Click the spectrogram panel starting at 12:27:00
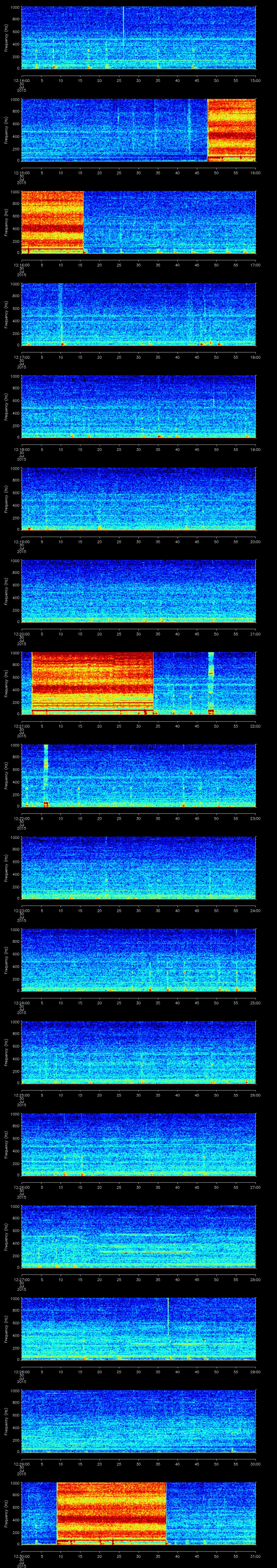 (x=138, y=1237)
